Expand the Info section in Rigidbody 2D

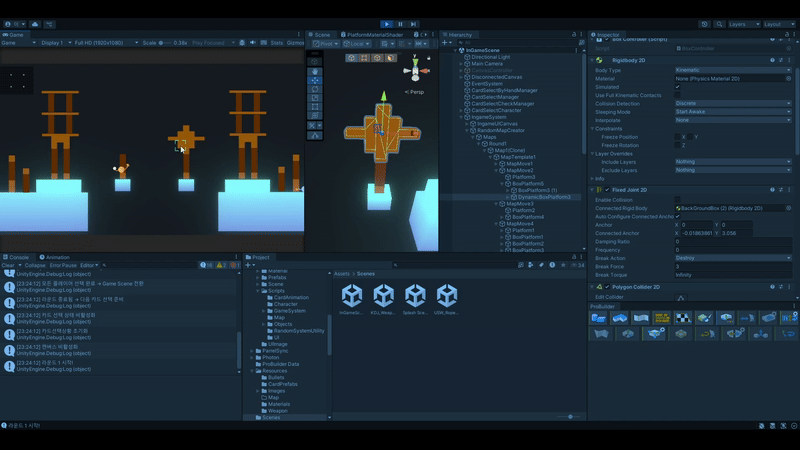(x=592, y=179)
